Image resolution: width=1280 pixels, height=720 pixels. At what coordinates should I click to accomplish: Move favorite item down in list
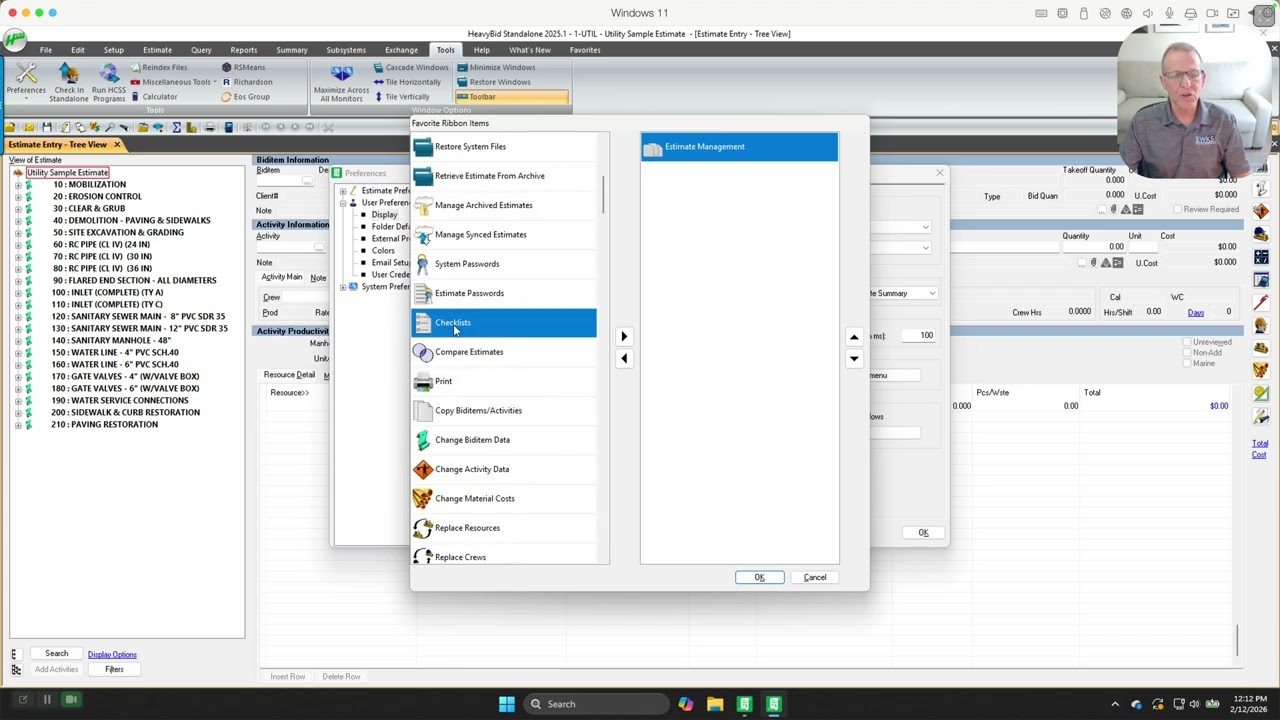click(x=854, y=358)
